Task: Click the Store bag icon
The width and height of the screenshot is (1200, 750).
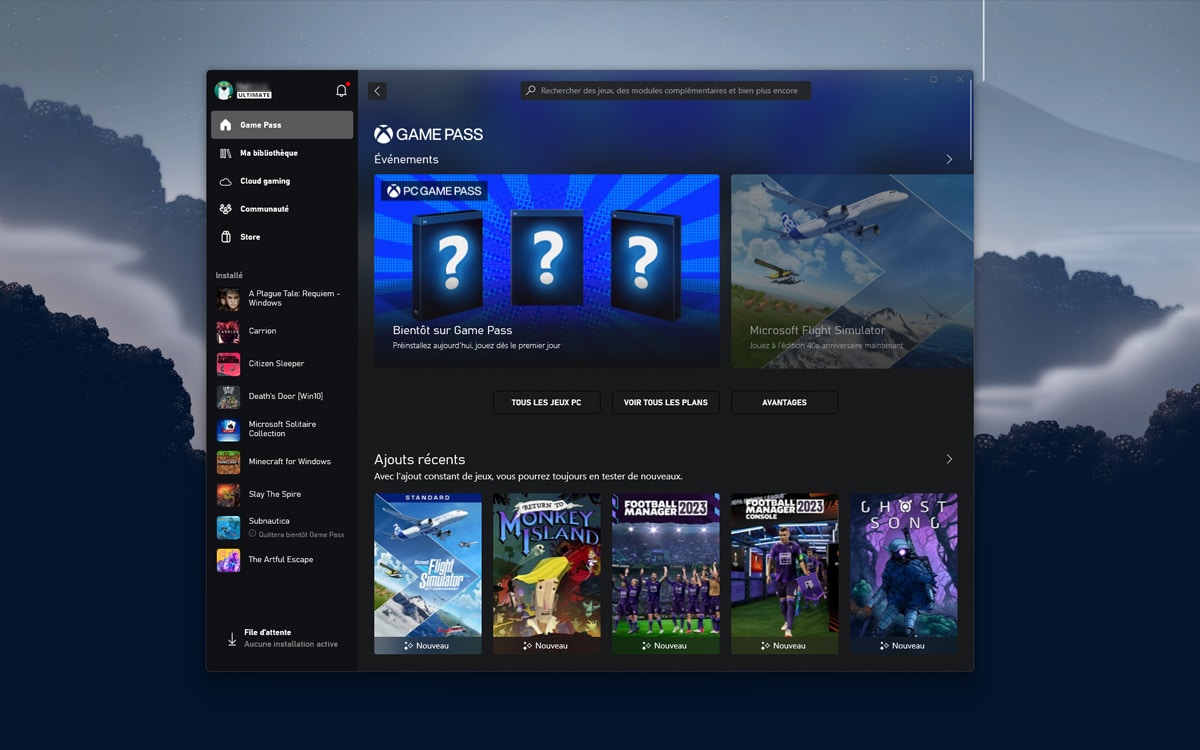Action: pyautogui.click(x=225, y=237)
